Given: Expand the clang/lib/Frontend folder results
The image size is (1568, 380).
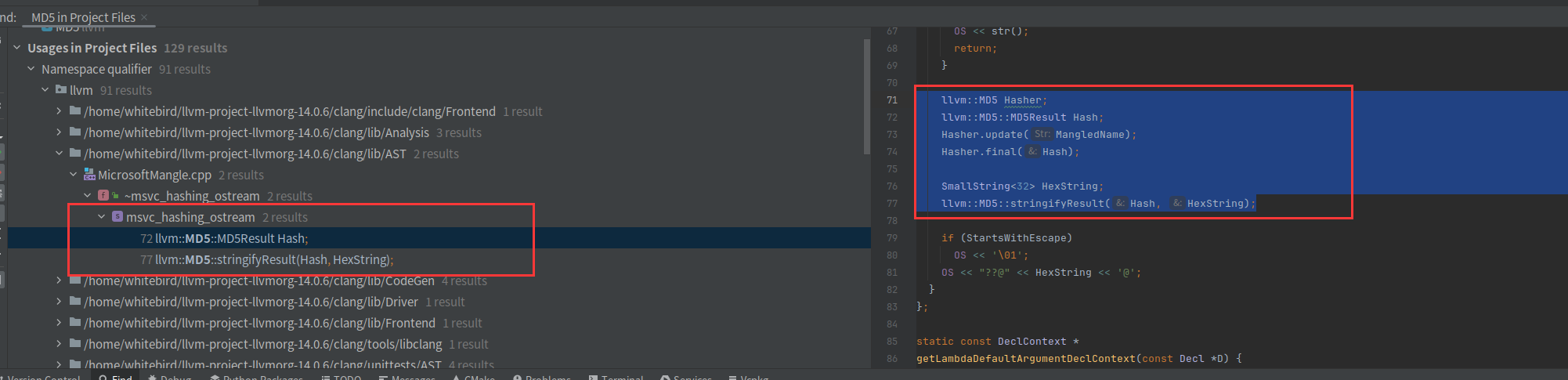Looking at the screenshot, I should [59, 323].
